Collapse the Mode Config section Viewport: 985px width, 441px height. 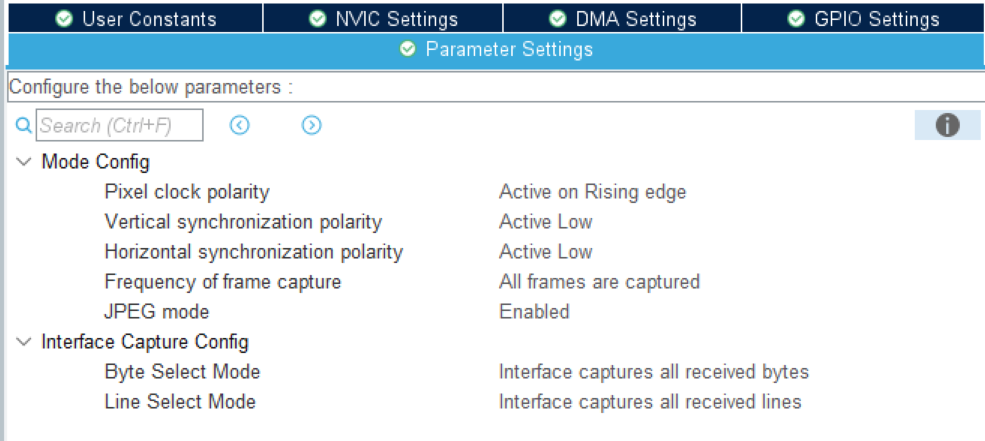[24, 162]
